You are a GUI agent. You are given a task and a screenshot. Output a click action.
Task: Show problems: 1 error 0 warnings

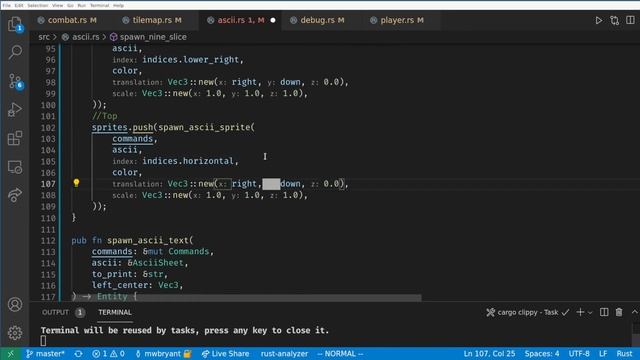click(x=108, y=354)
